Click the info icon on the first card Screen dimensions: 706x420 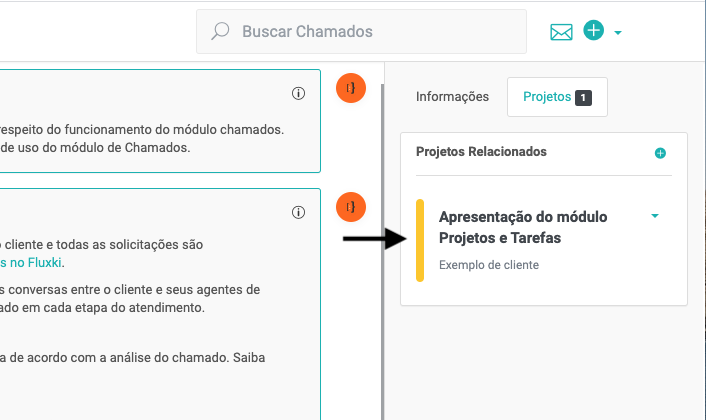coord(298,93)
